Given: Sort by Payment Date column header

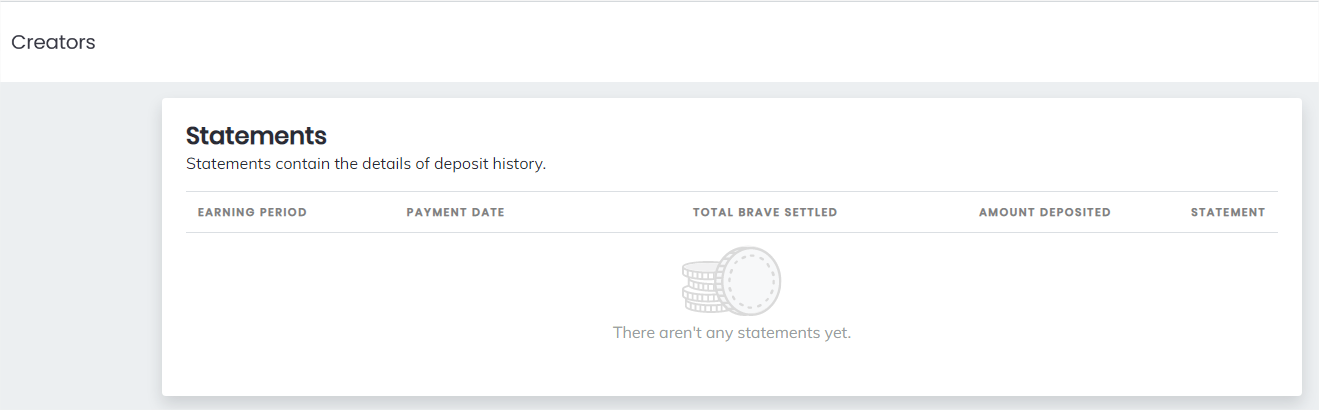Looking at the screenshot, I should tap(455, 212).
